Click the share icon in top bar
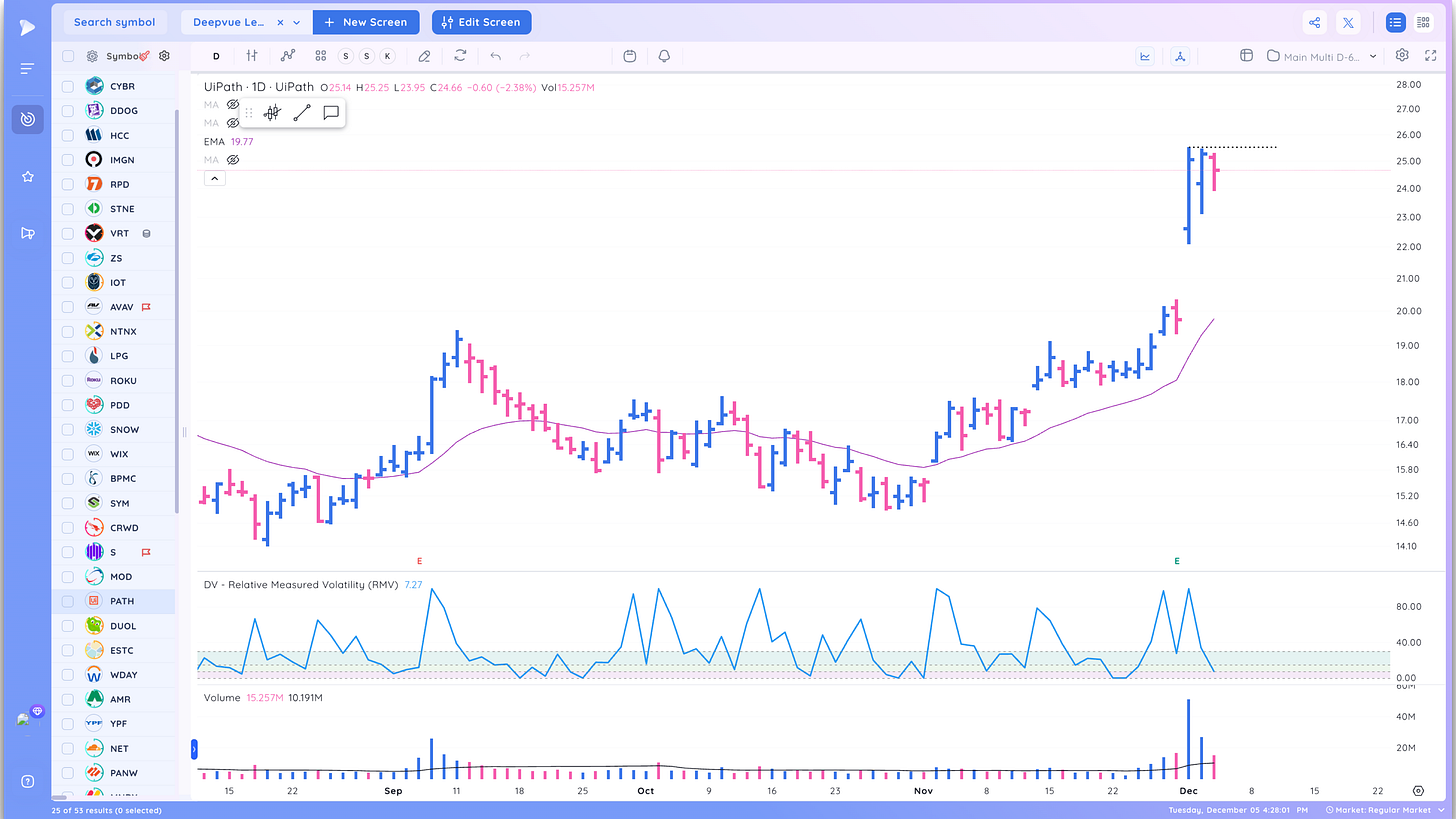 [1314, 22]
